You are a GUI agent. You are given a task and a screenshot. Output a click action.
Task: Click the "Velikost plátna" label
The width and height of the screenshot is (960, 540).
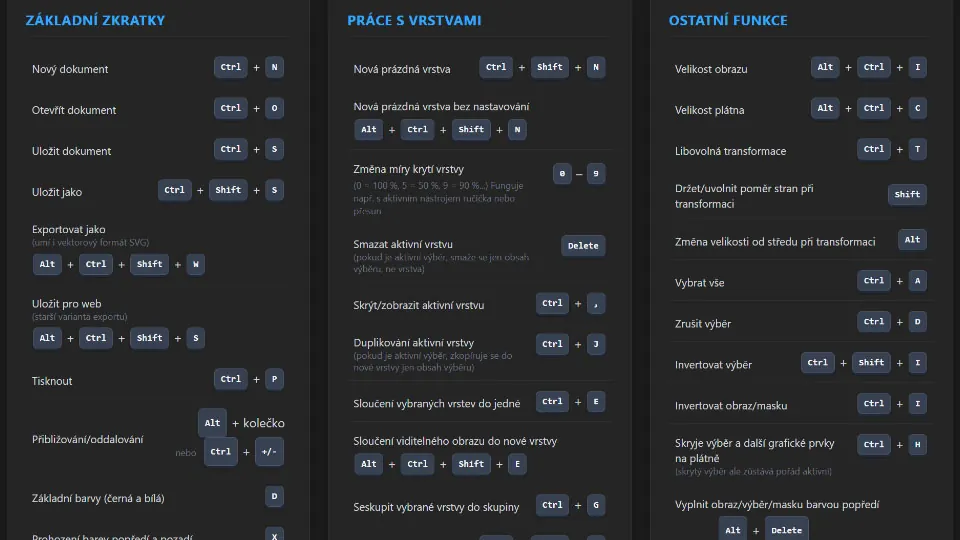[710, 110]
